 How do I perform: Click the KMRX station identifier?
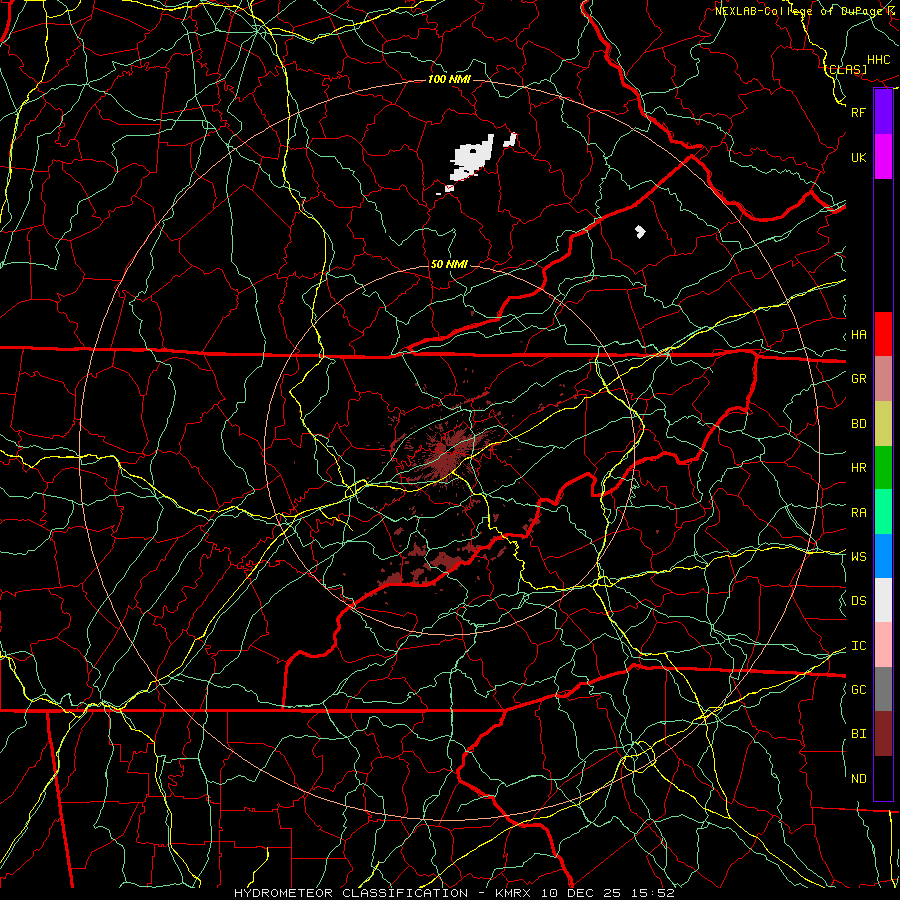coord(513,893)
